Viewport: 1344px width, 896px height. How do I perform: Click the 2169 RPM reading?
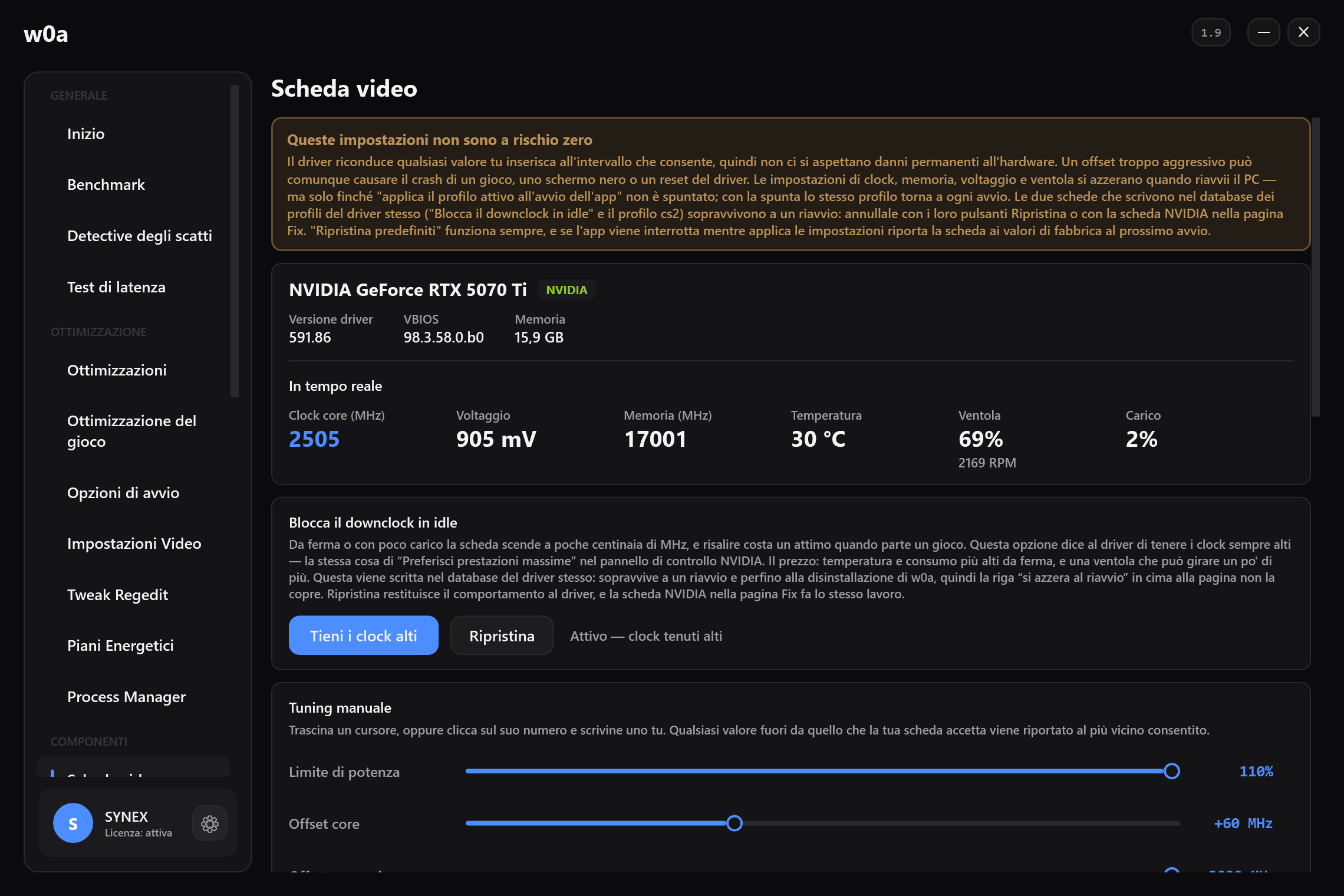pos(987,463)
